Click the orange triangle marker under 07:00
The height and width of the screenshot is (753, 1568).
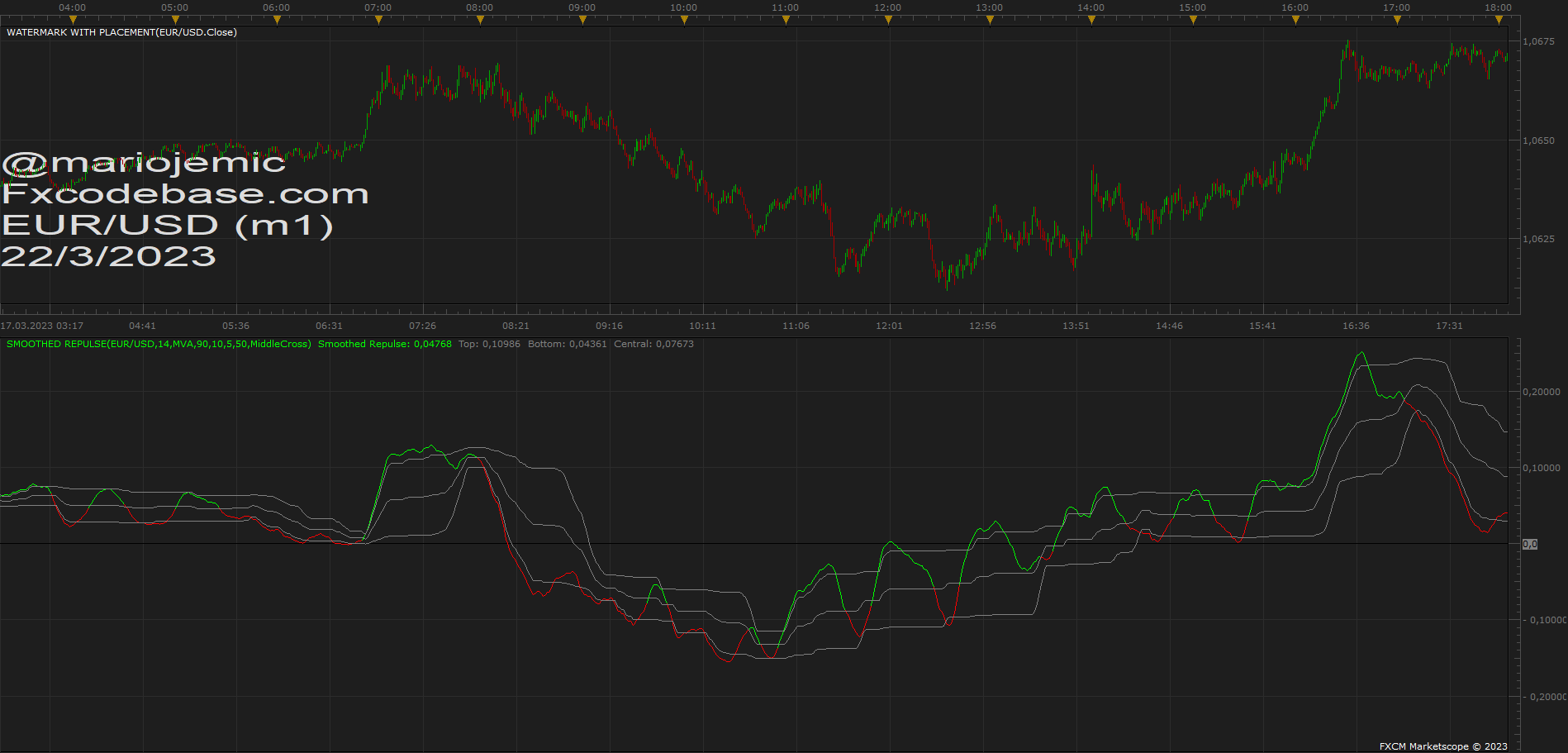(x=378, y=20)
